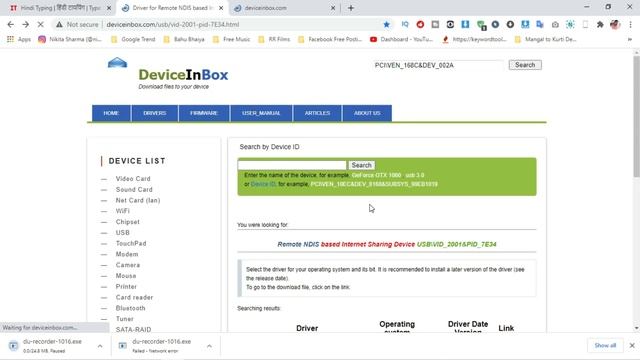Show more hidden bookmarks chevron
The image size is (640, 360).
[630, 39]
